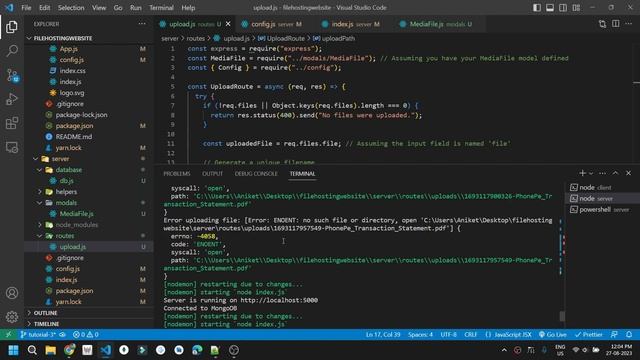Open the launch profile dropdown arrow
The width and height of the screenshot is (640, 360).
tap(591, 173)
